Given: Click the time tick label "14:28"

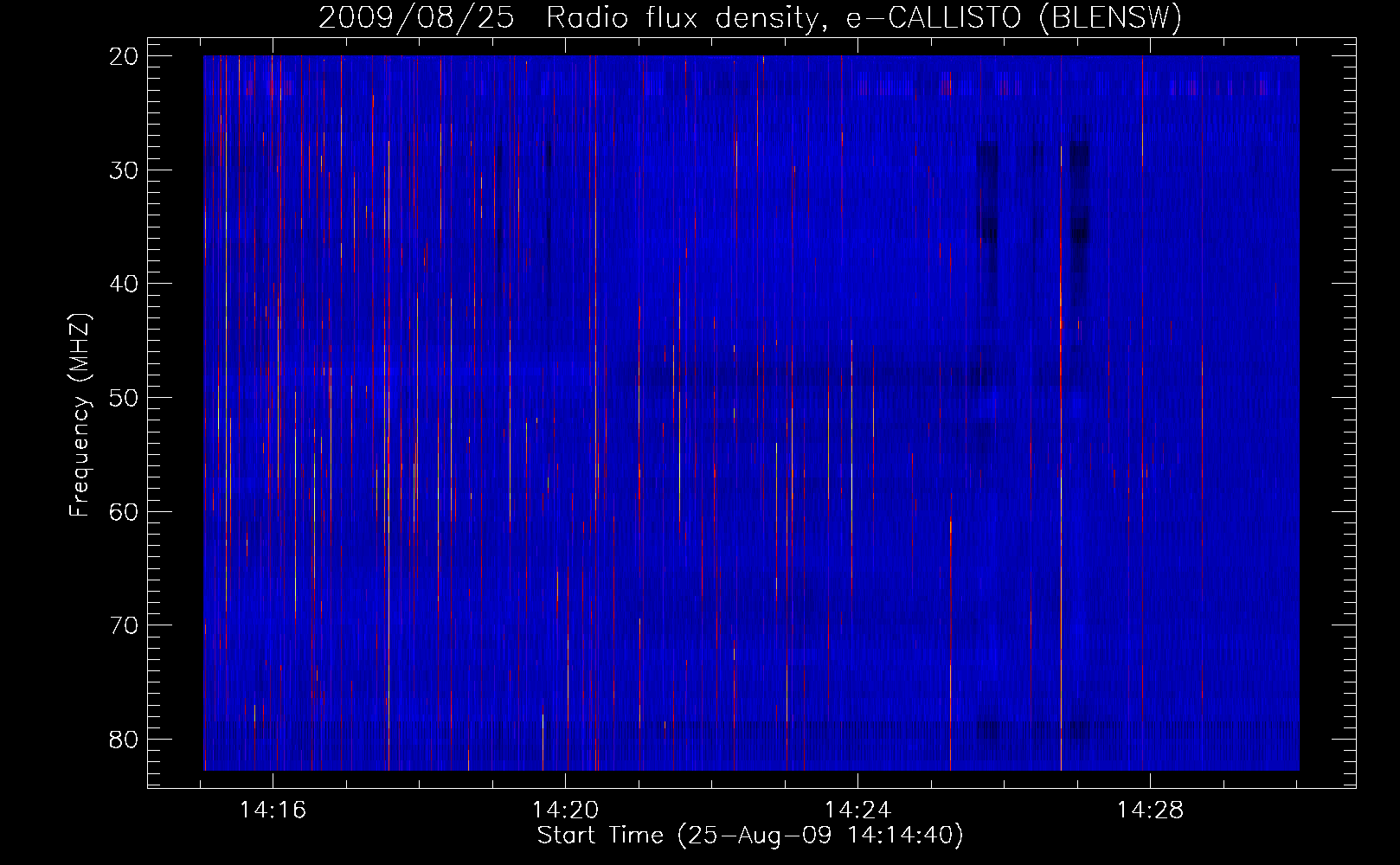Looking at the screenshot, I should pyautogui.click(x=1150, y=811).
